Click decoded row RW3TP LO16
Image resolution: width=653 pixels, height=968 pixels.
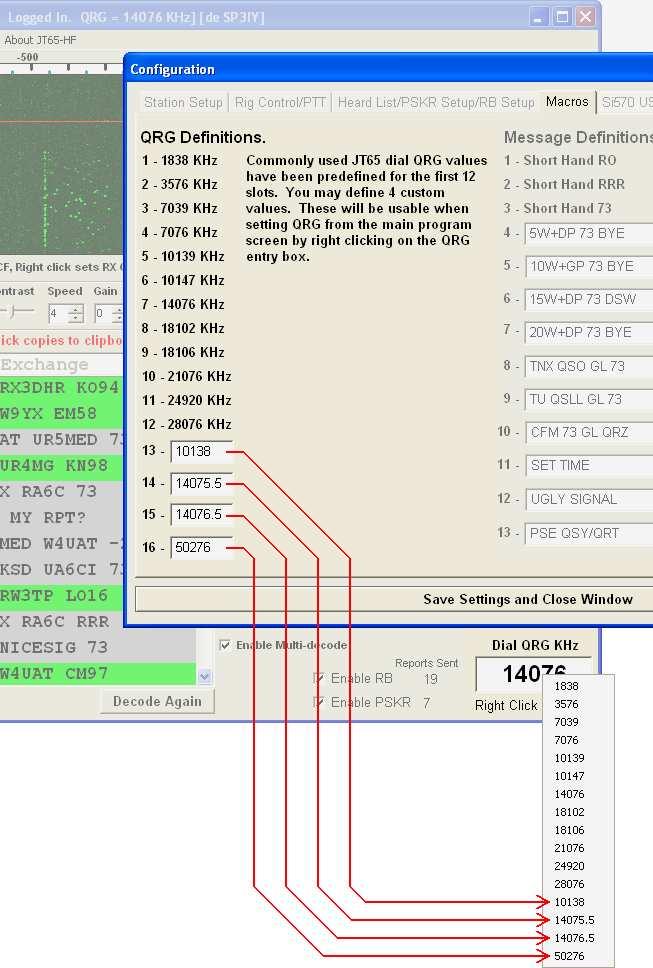coord(61,596)
